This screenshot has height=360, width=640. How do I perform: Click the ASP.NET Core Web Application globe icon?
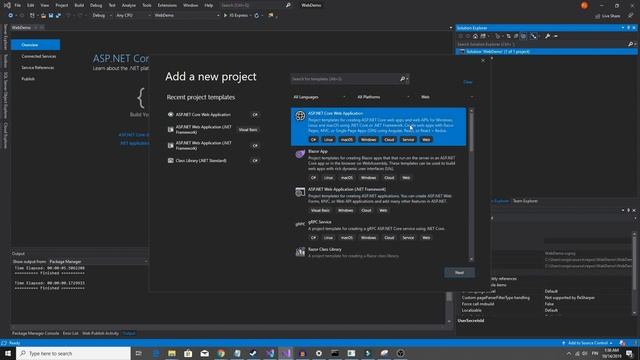click(x=300, y=116)
